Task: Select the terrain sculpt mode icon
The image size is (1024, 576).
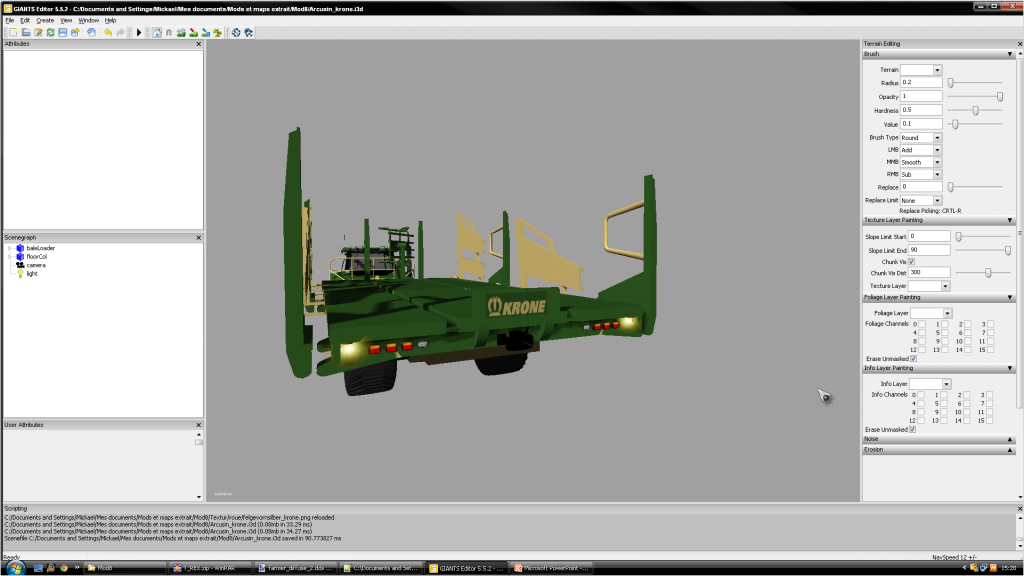Action: point(182,33)
